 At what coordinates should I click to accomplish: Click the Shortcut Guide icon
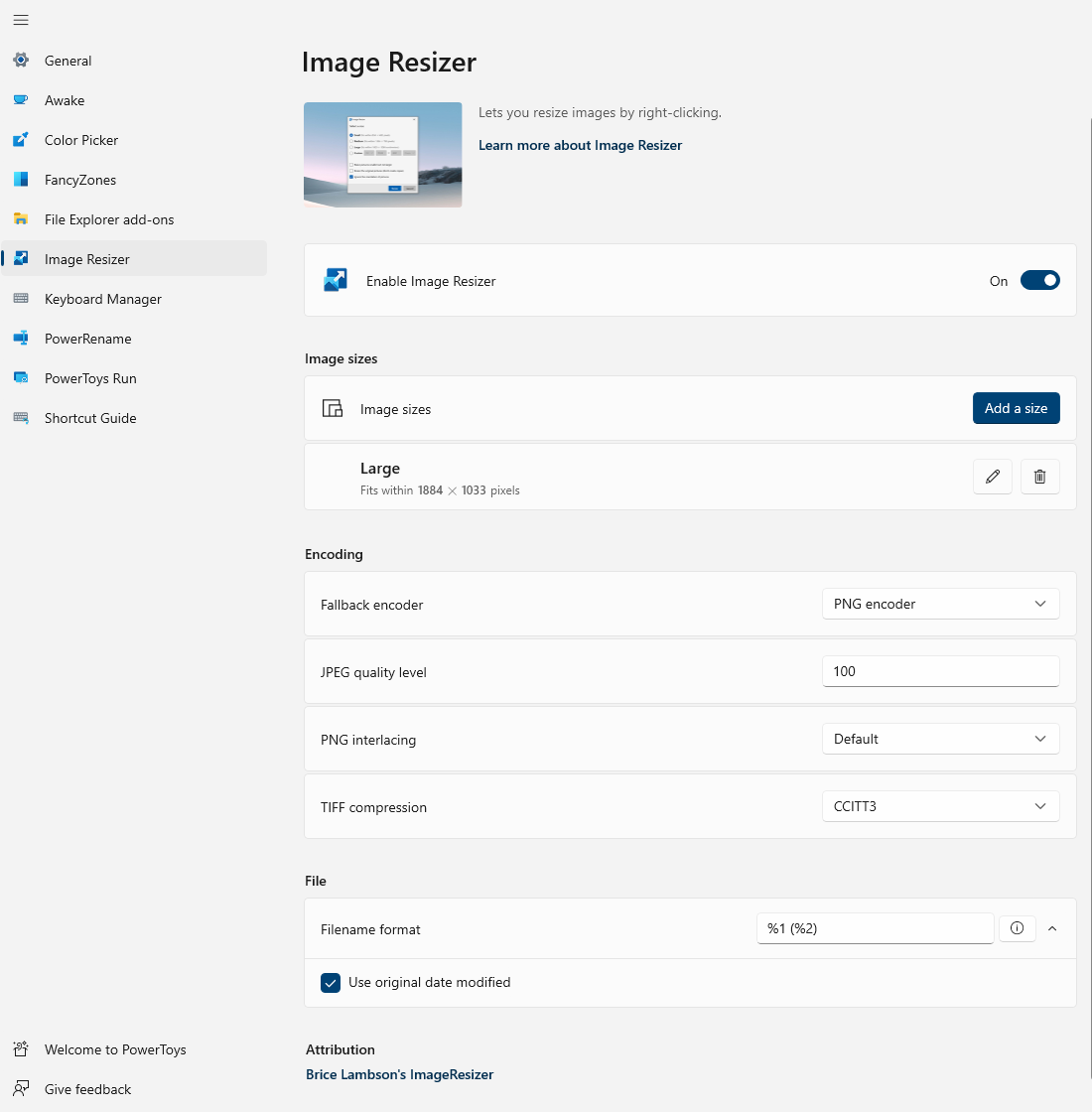pos(21,418)
